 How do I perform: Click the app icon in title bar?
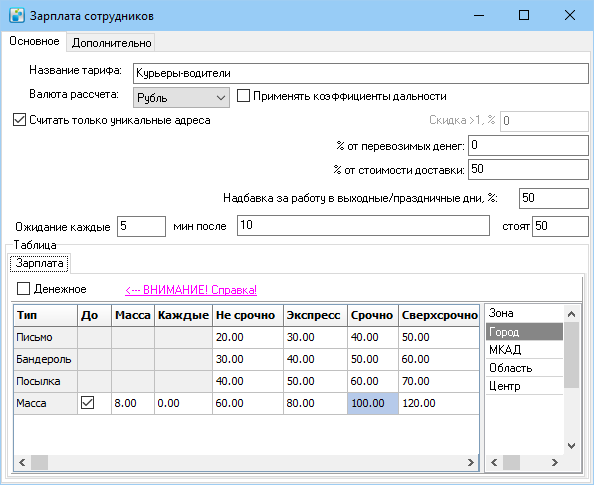pyautogui.click(x=17, y=16)
